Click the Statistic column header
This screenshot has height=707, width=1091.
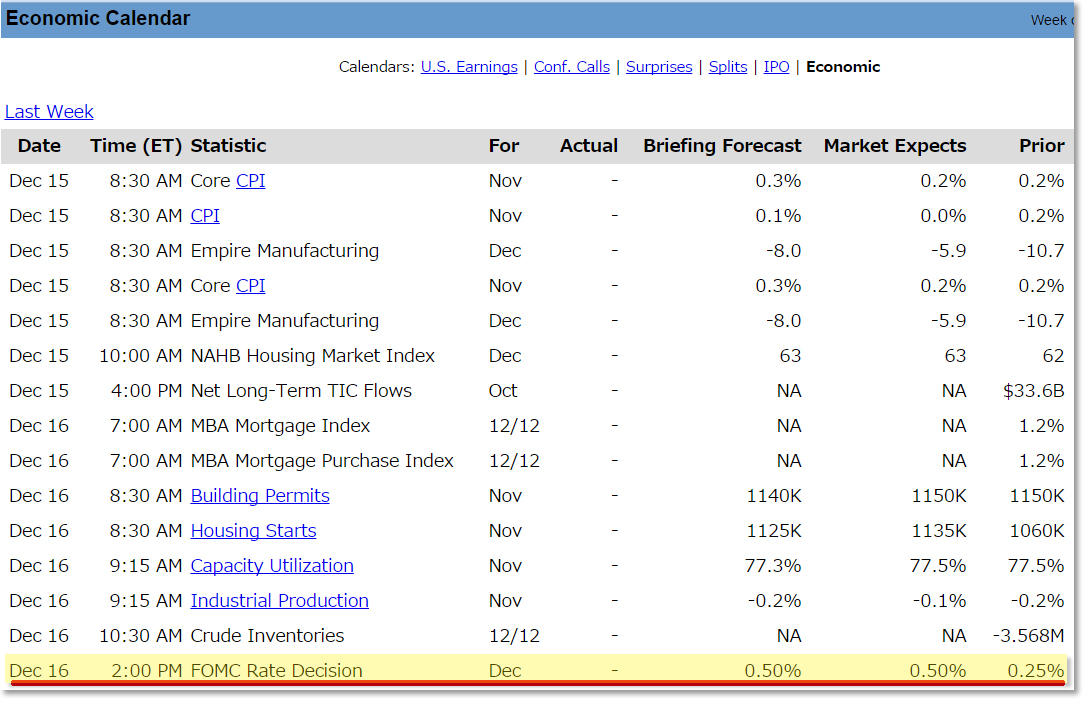coord(228,145)
